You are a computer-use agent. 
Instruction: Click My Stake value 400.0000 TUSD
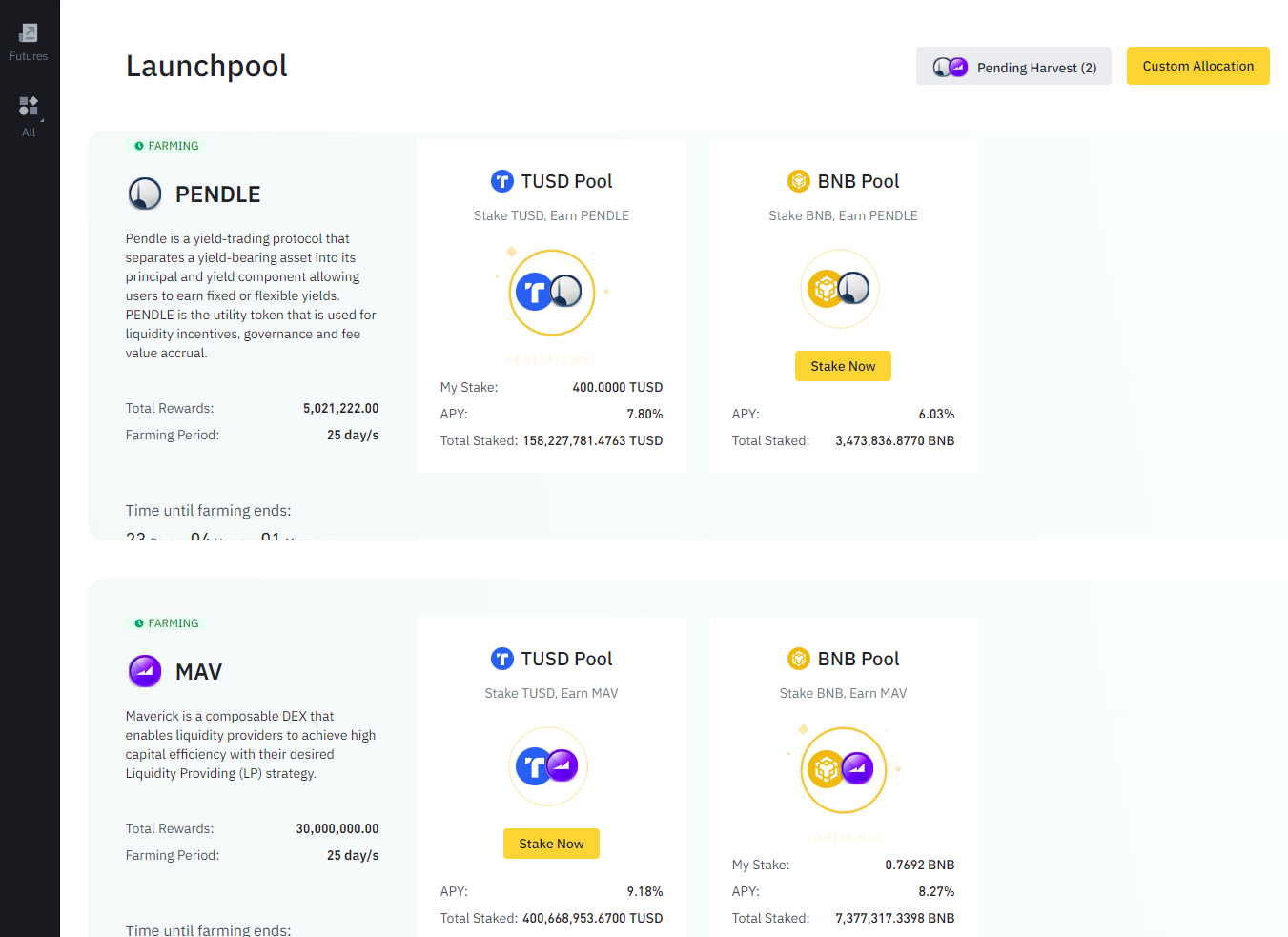[x=617, y=387]
